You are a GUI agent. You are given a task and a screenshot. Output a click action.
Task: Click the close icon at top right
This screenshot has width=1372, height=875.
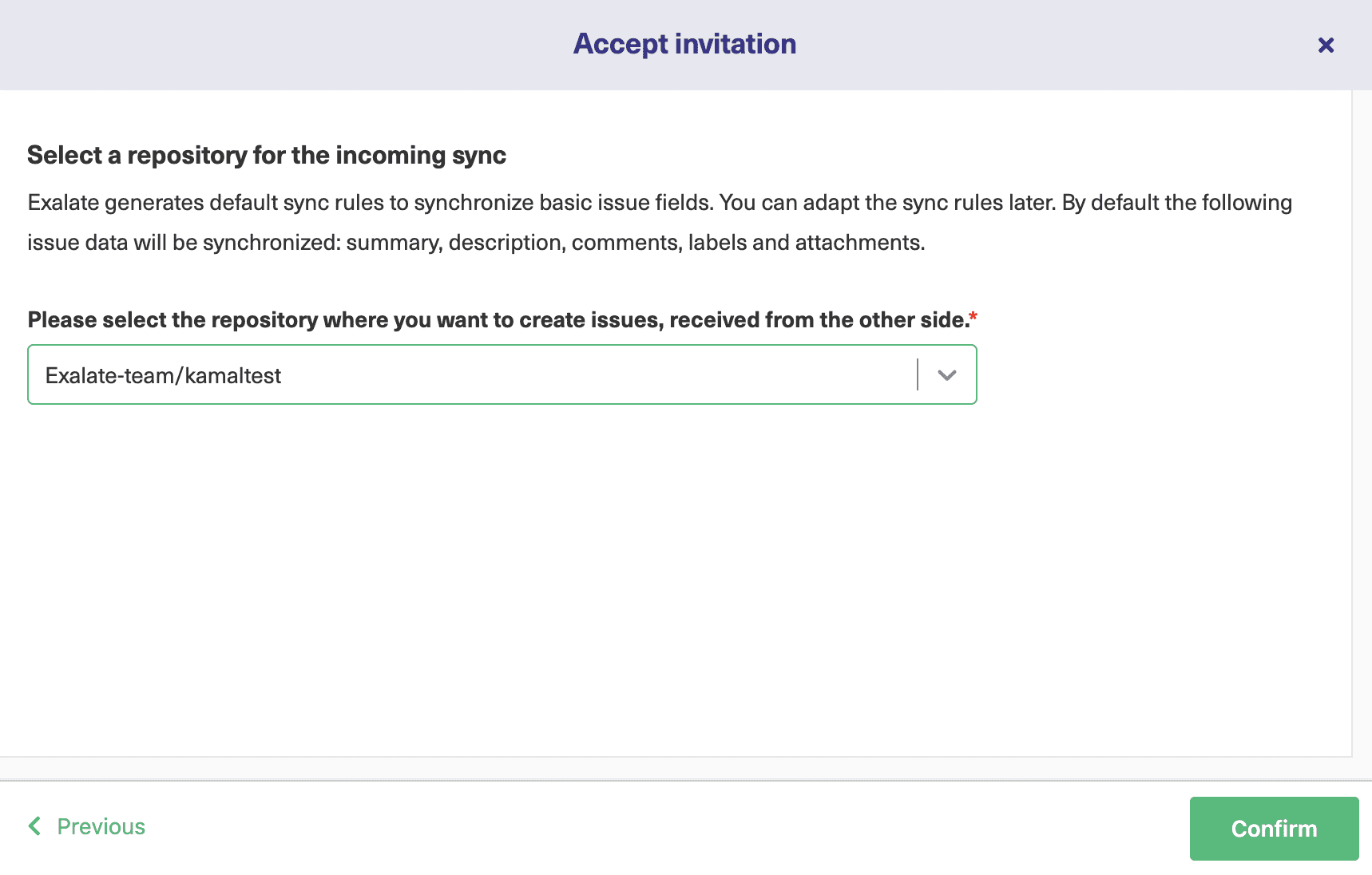pyautogui.click(x=1326, y=45)
